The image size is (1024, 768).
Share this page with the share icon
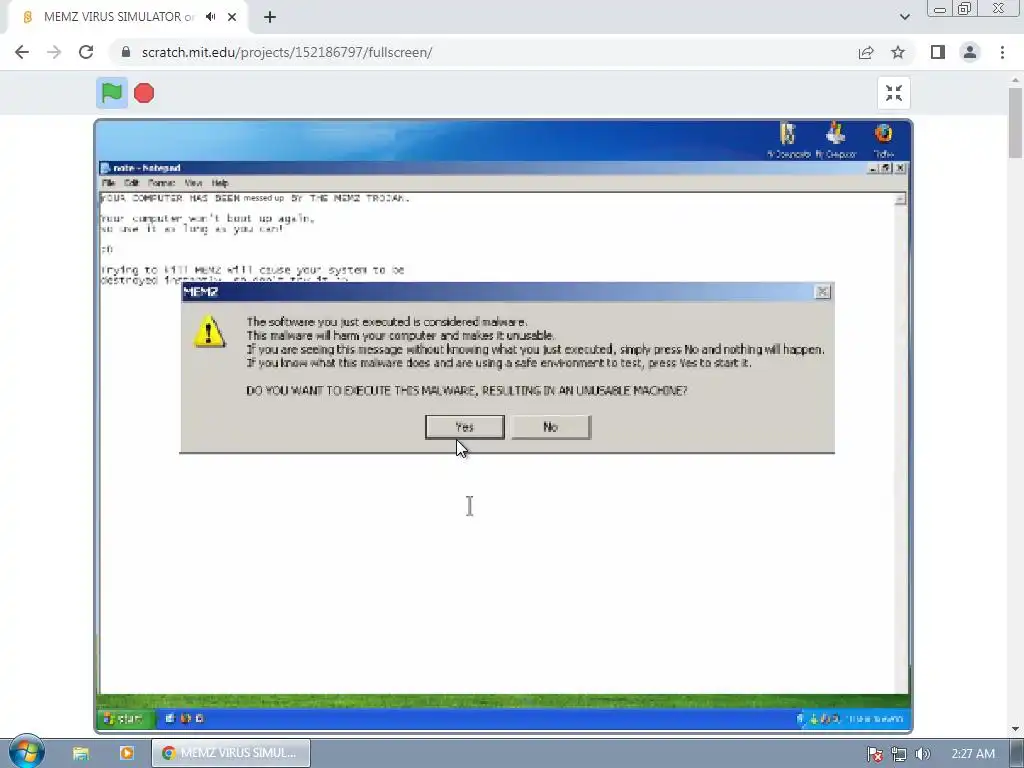pyautogui.click(x=866, y=52)
